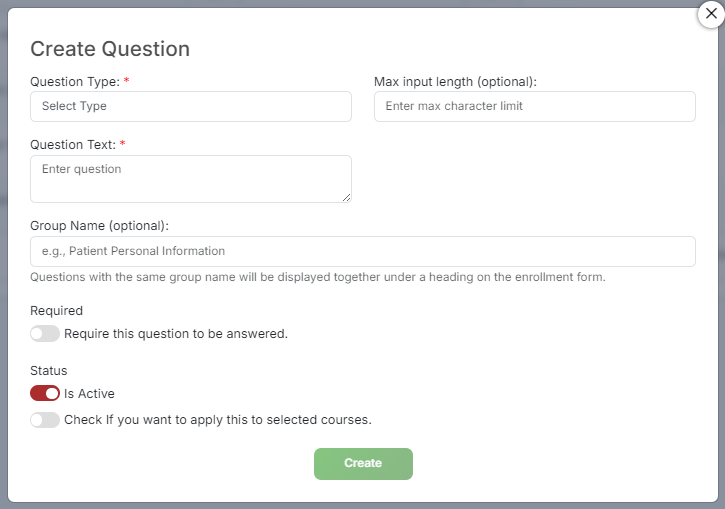Screen dimensions: 725x509
Task: Click the green Create button
Action: point(363,463)
